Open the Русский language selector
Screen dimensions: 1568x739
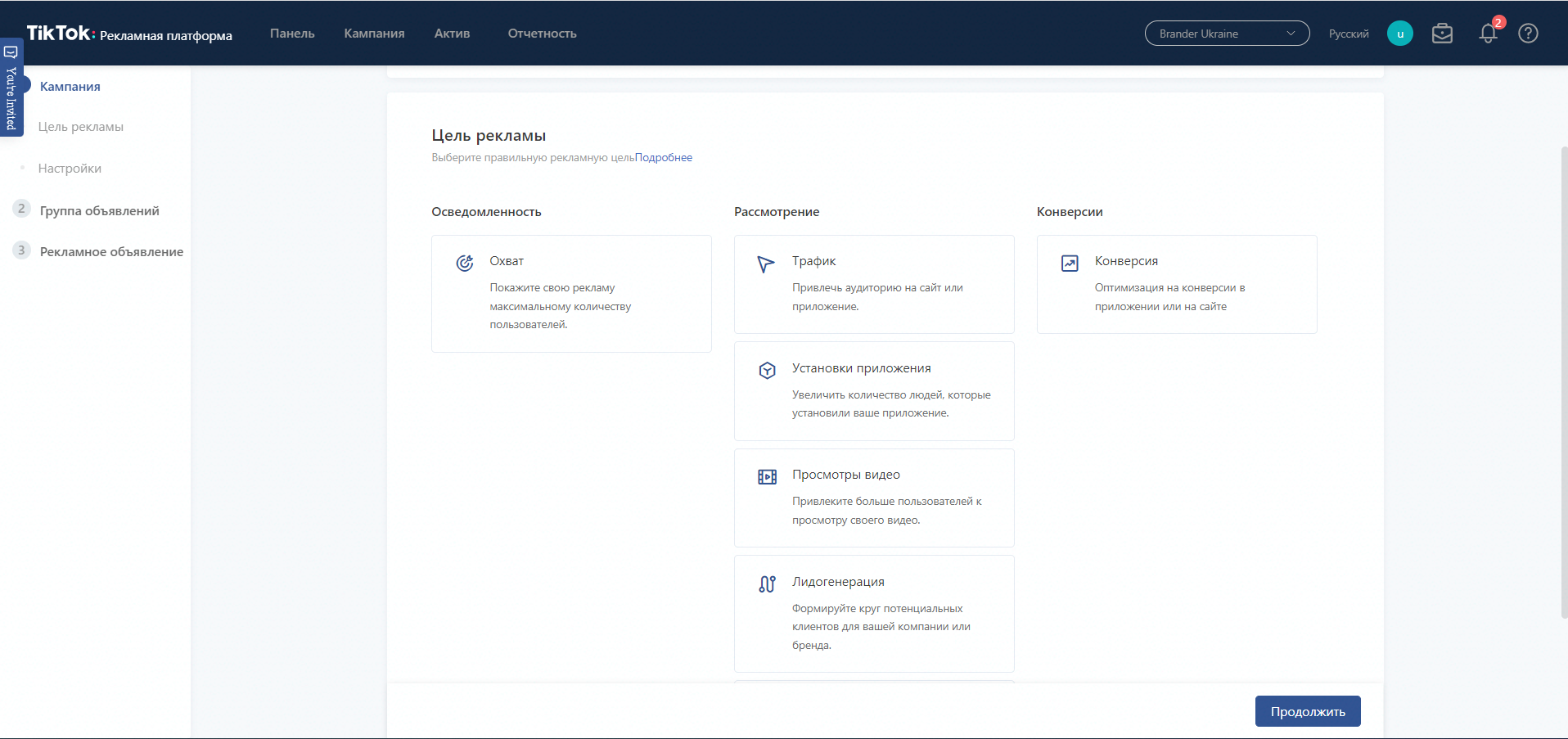[1348, 34]
